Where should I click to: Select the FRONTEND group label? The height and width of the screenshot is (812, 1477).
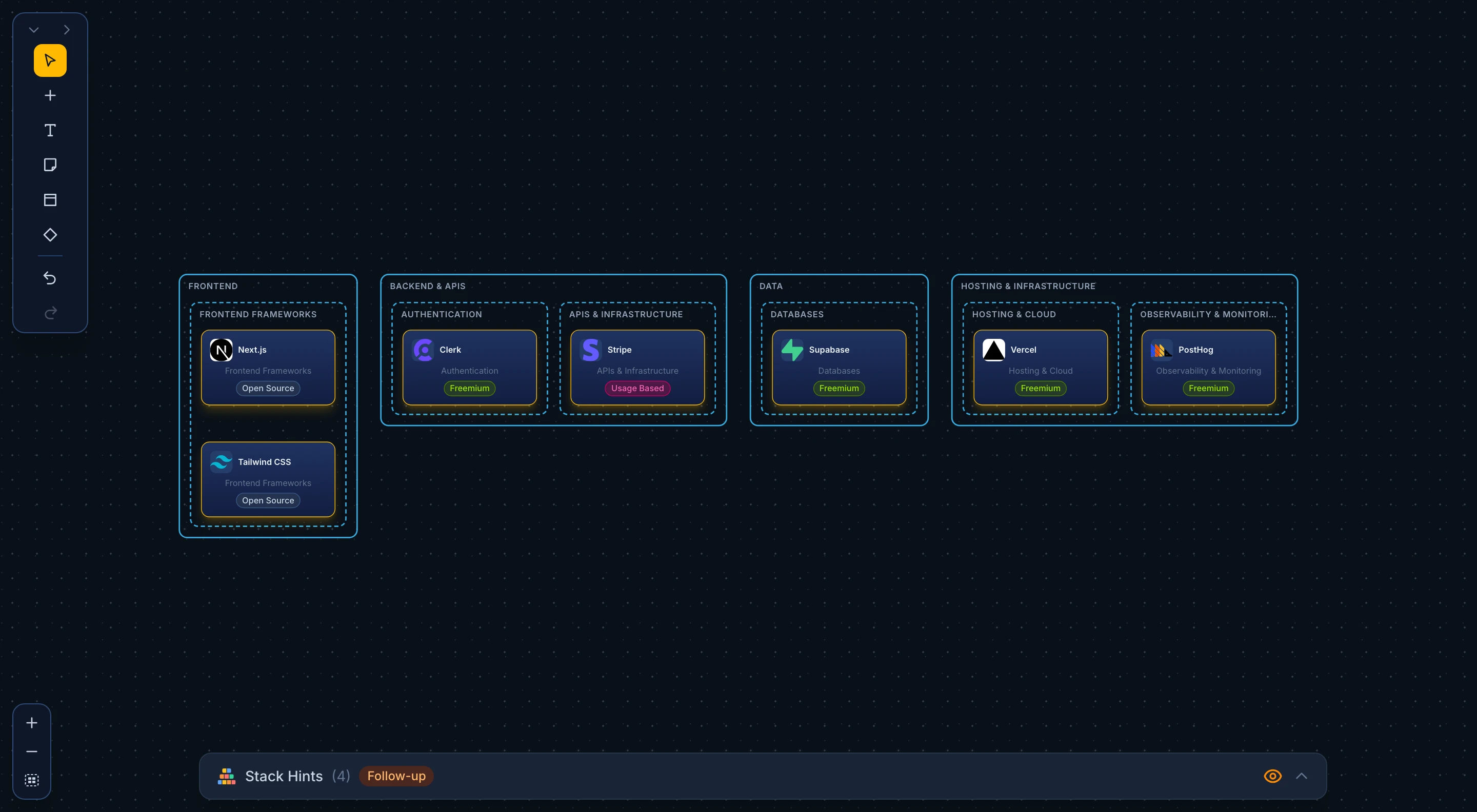click(x=213, y=286)
